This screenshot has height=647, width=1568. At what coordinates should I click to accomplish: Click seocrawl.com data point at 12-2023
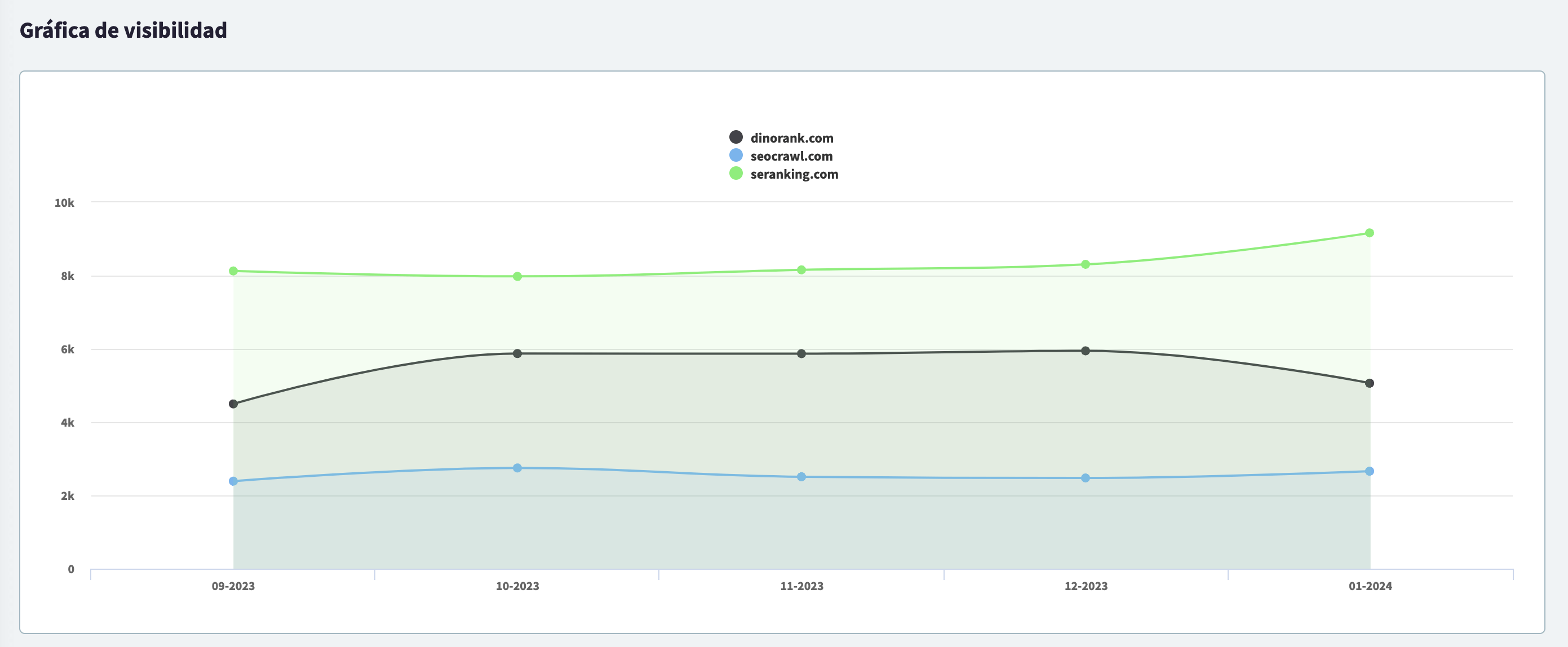pyautogui.click(x=1086, y=478)
